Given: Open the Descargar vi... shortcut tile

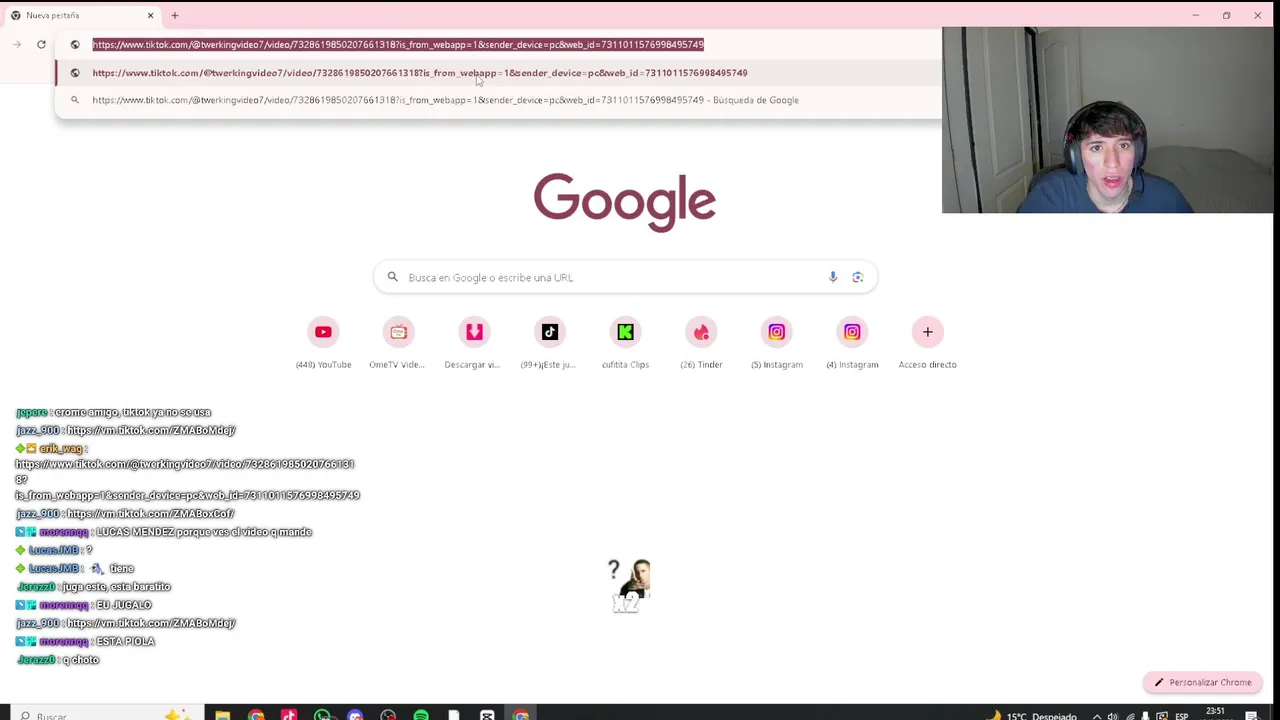Looking at the screenshot, I should tap(474, 343).
